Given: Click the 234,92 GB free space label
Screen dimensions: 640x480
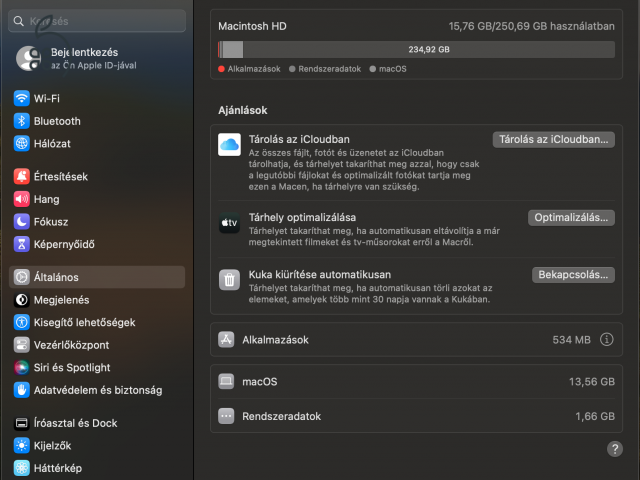Looking at the screenshot, I should [x=429, y=49].
